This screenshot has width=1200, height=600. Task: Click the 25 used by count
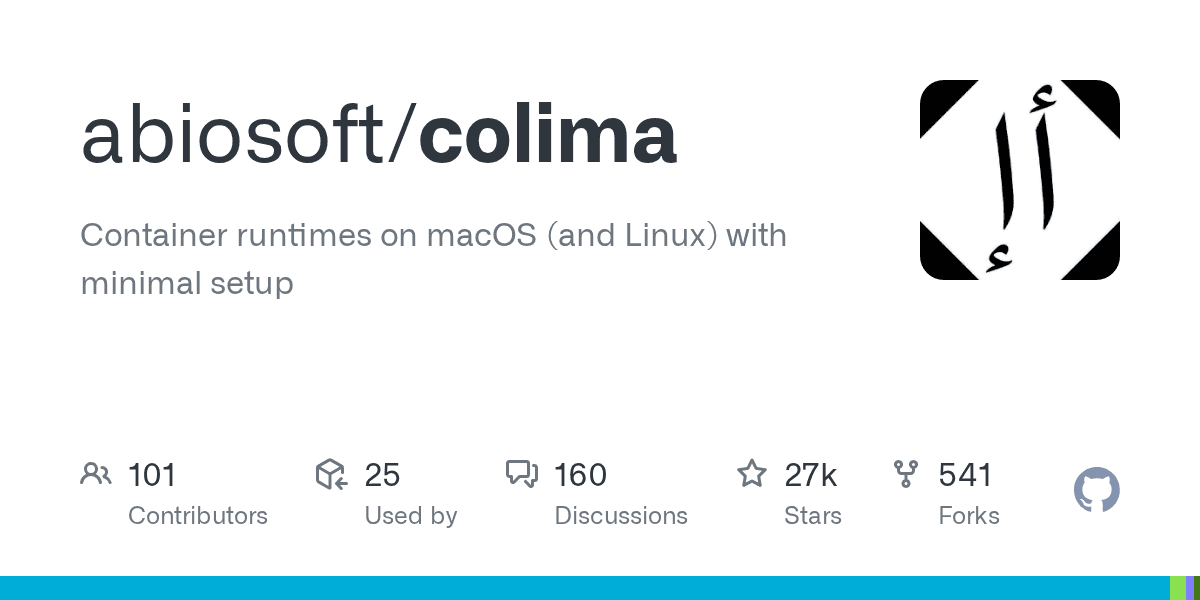(382, 474)
